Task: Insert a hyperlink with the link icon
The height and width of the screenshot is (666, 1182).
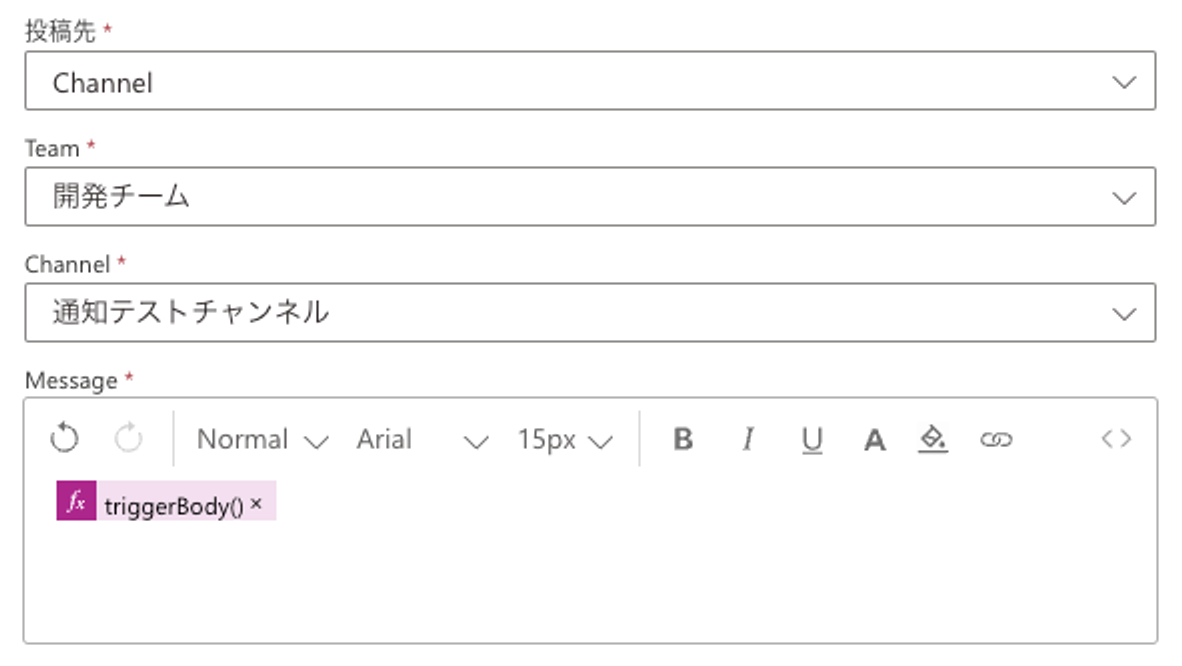Action: point(996,439)
